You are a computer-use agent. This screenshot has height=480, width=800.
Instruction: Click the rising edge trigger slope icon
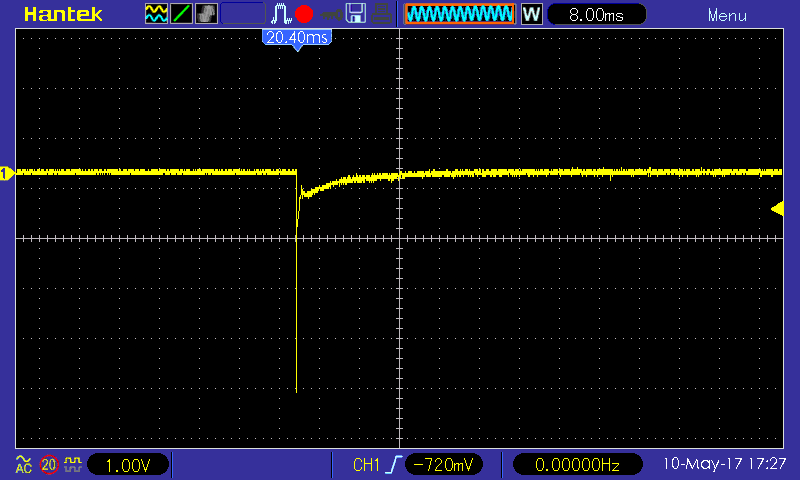pyautogui.click(x=393, y=465)
